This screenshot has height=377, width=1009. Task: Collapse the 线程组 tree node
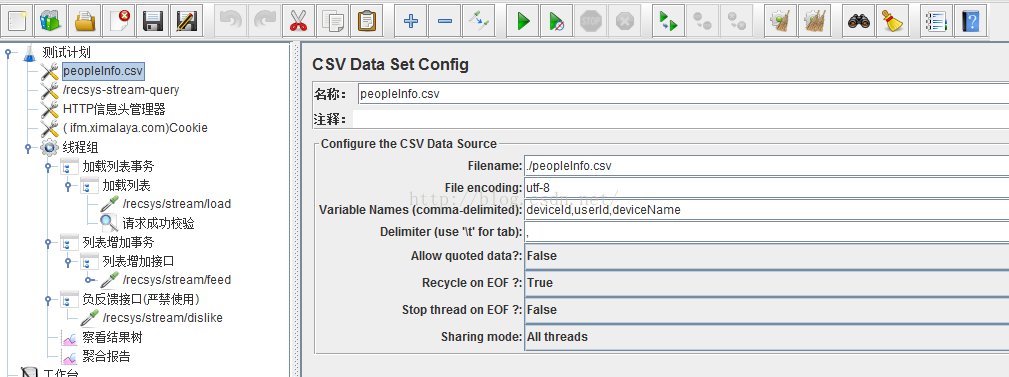(x=28, y=148)
